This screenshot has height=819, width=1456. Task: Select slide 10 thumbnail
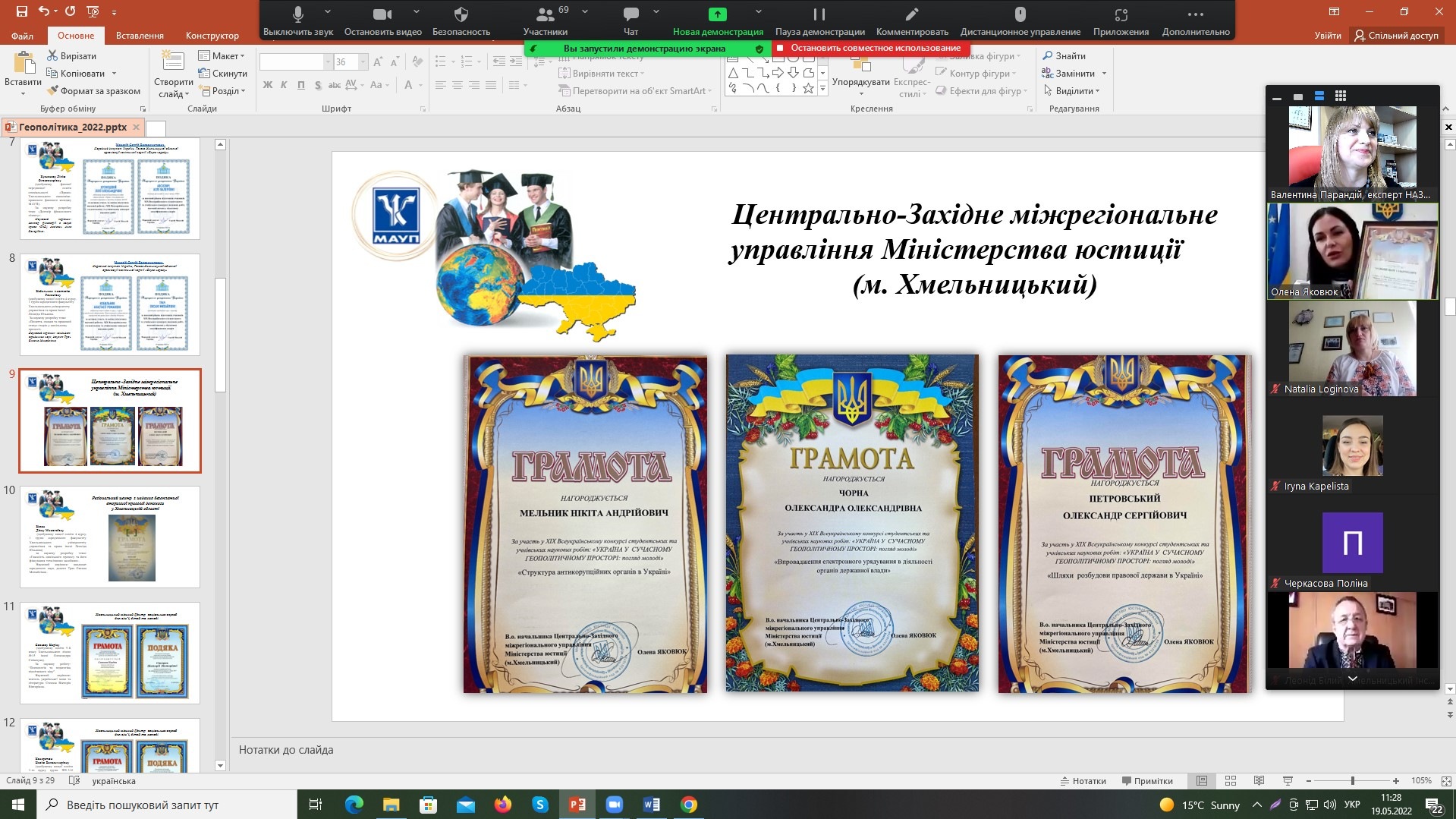tap(110, 537)
